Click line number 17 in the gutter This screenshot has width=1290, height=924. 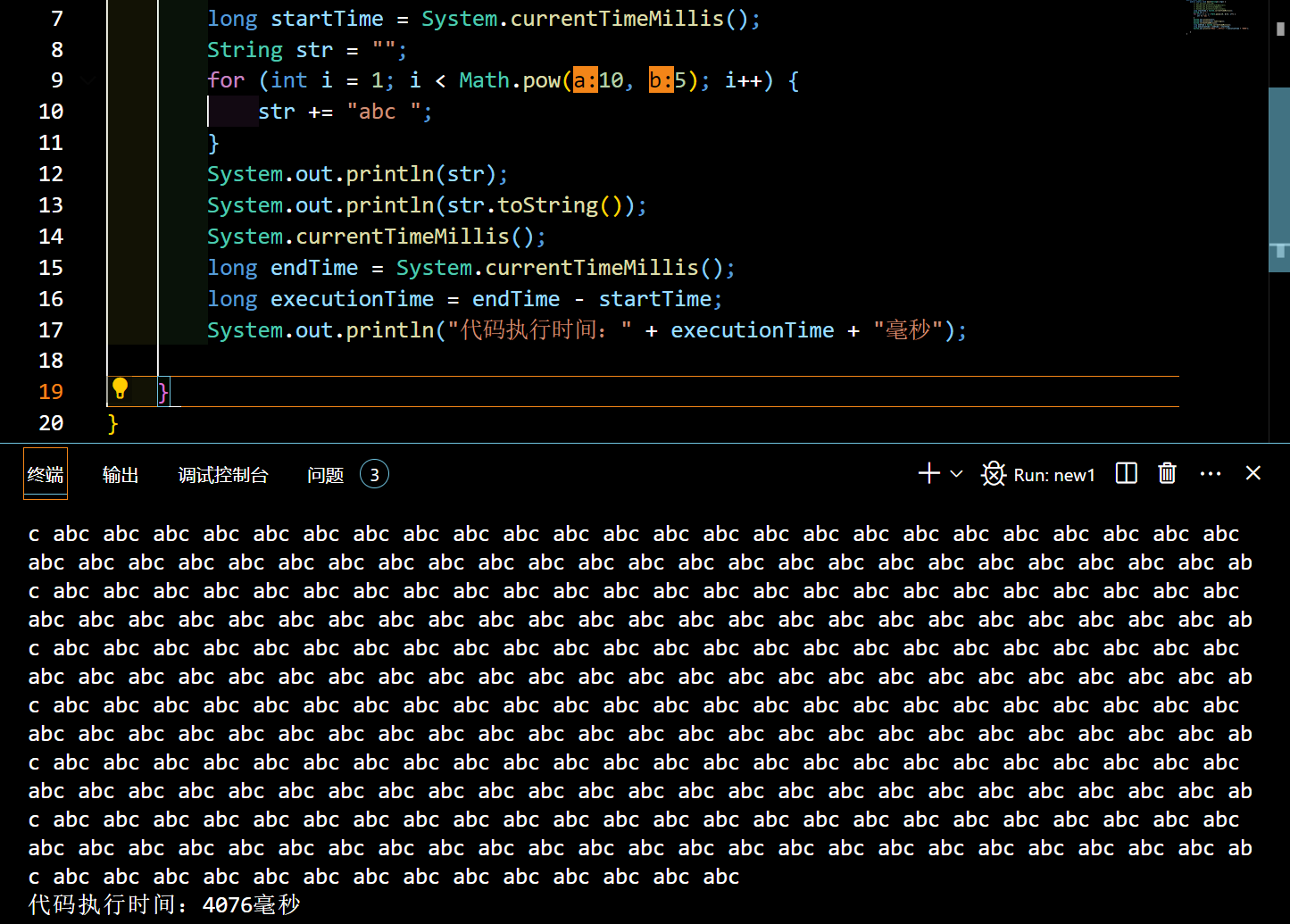(x=51, y=330)
